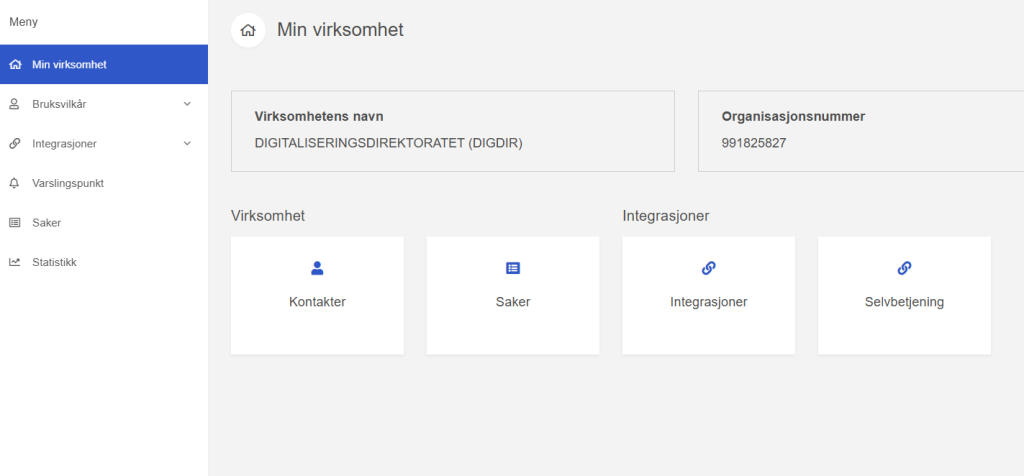
Task: Click the list icon on Saker card
Action: (513, 268)
